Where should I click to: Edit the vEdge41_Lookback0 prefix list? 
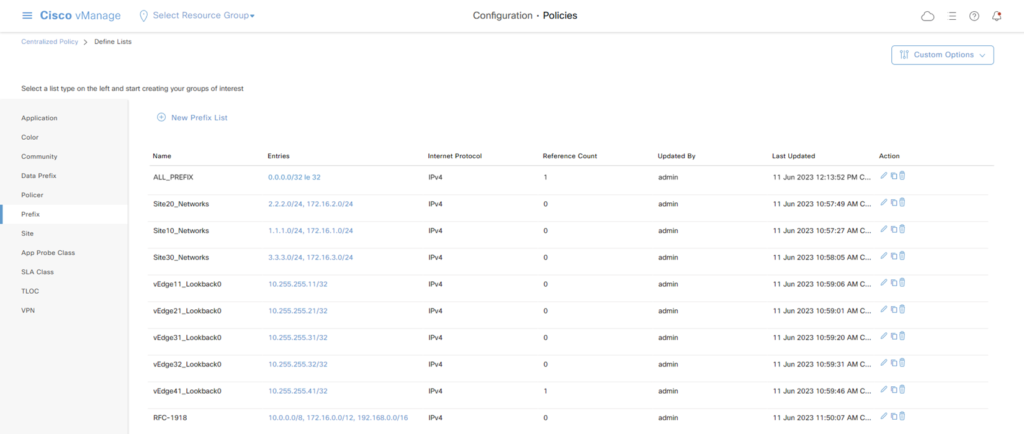click(x=883, y=390)
